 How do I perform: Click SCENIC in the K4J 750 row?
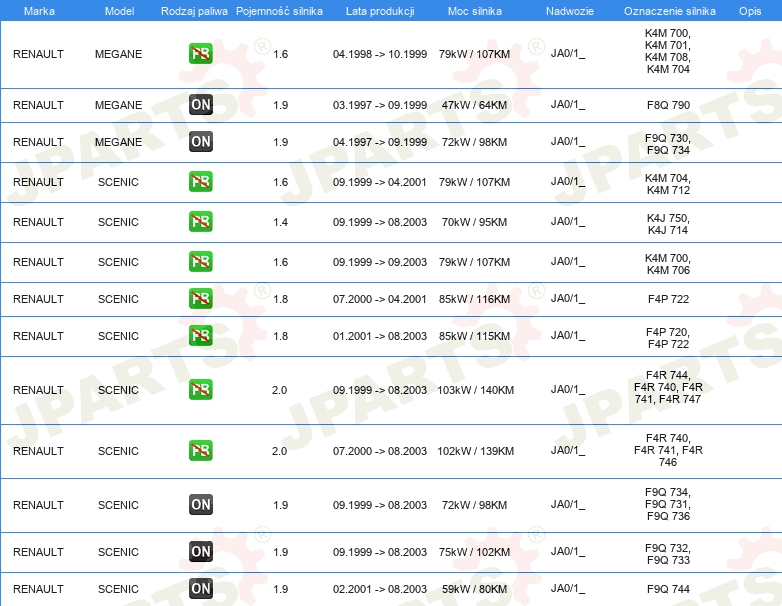coord(118,222)
